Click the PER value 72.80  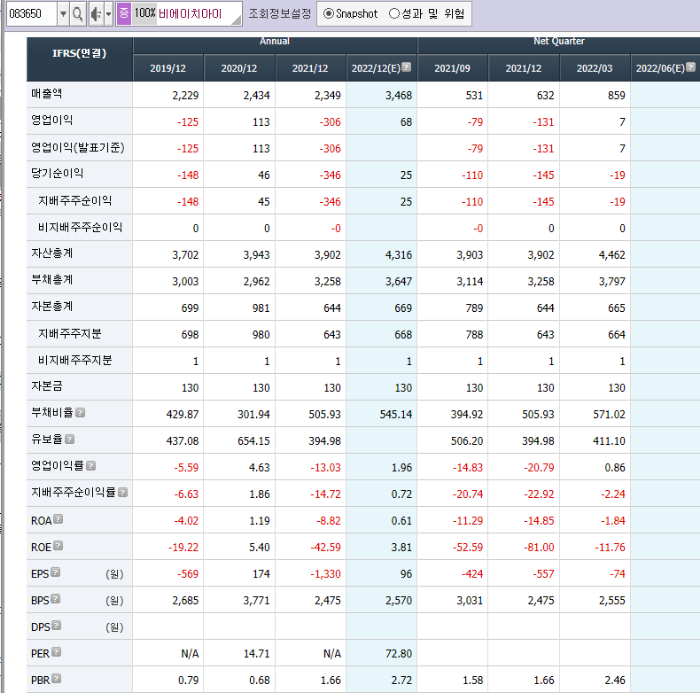[x=399, y=654]
